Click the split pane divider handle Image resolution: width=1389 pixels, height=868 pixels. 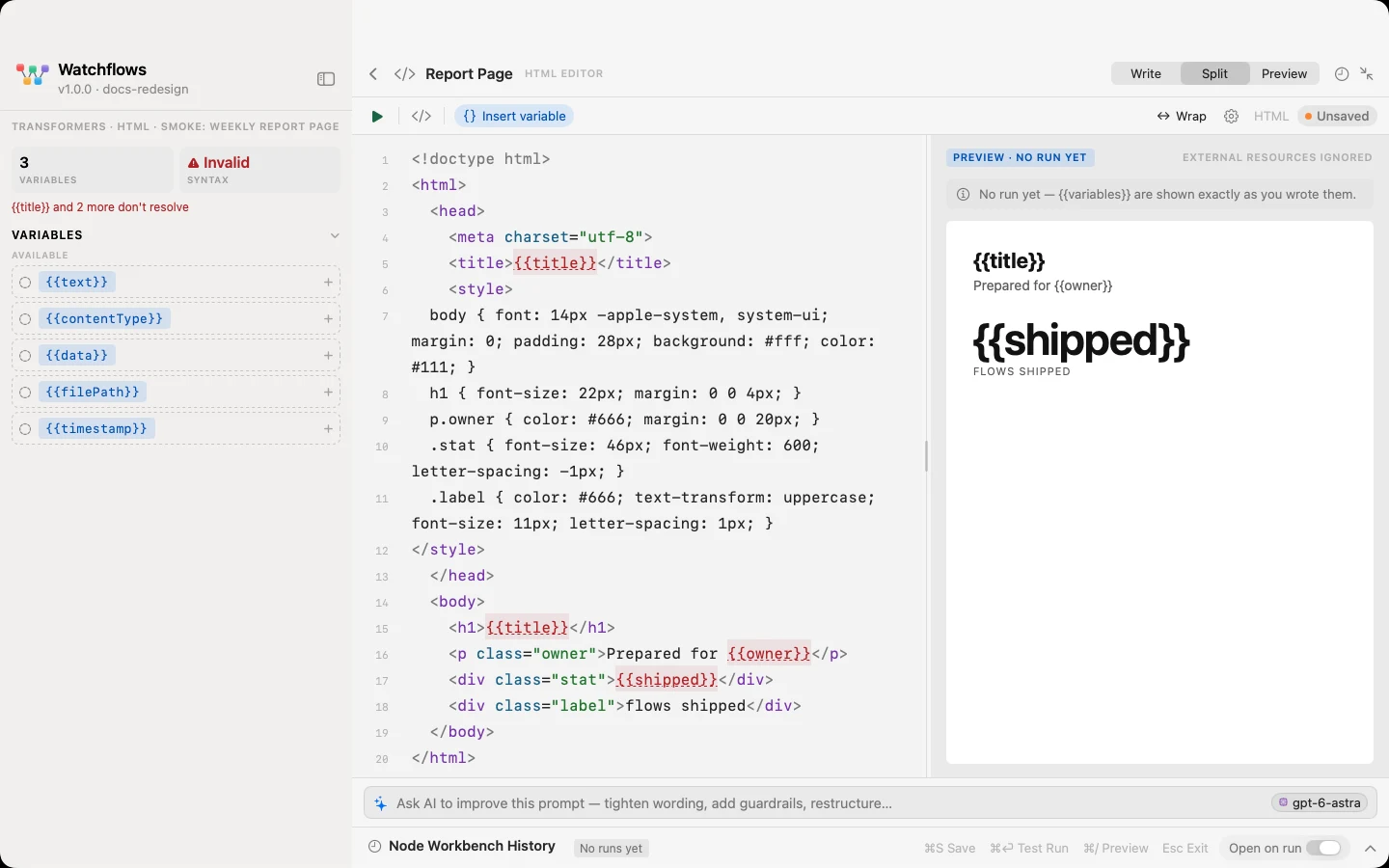click(x=926, y=456)
